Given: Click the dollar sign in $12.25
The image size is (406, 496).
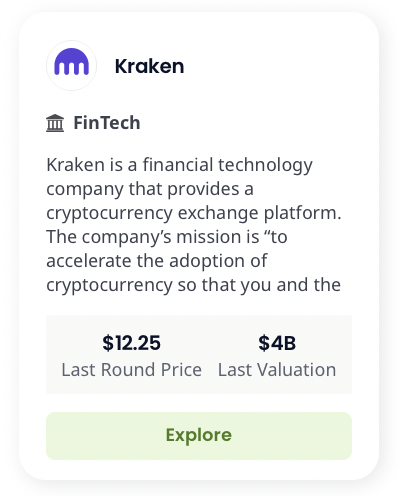Looking at the screenshot, I should point(108,343).
